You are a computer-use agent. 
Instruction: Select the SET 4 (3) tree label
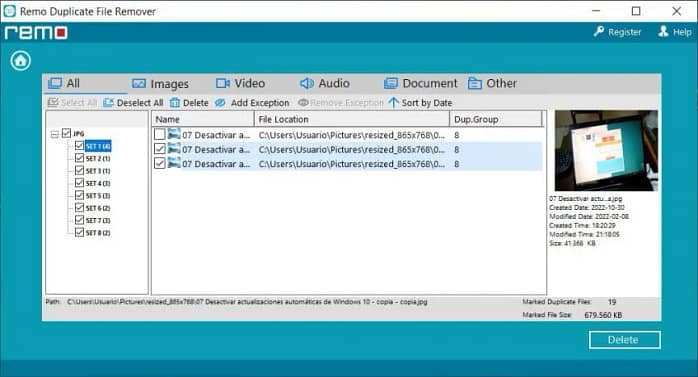[98, 183]
